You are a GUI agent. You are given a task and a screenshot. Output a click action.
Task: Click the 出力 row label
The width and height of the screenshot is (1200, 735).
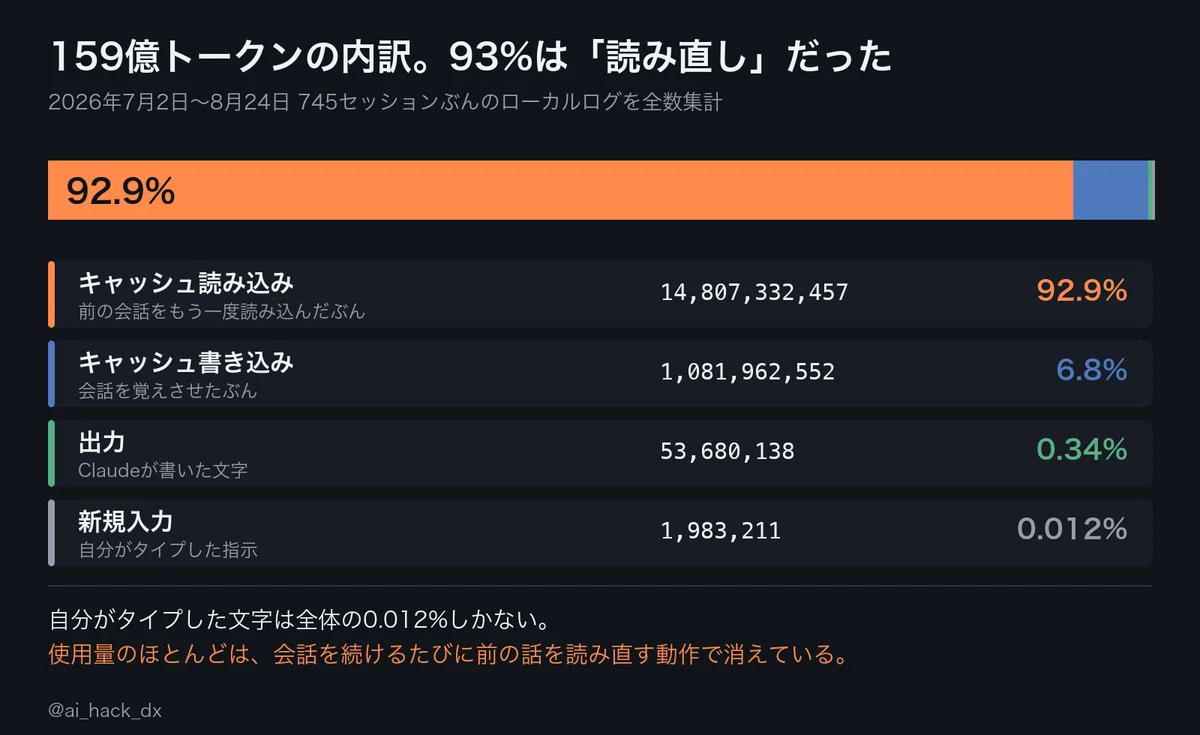pos(101,441)
